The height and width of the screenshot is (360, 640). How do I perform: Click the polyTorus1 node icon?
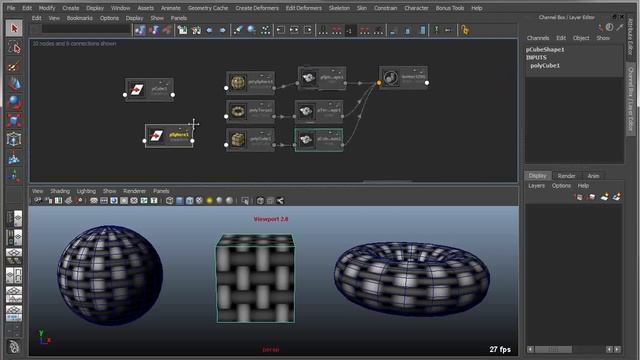pyautogui.click(x=238, y=111)
